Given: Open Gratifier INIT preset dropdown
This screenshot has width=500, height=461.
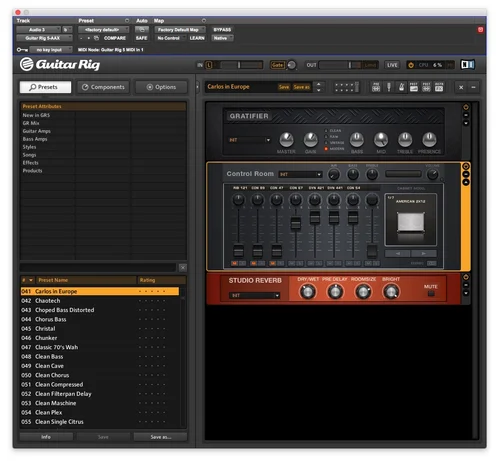Looking at the screenshot, I should [x=249, y=140].
